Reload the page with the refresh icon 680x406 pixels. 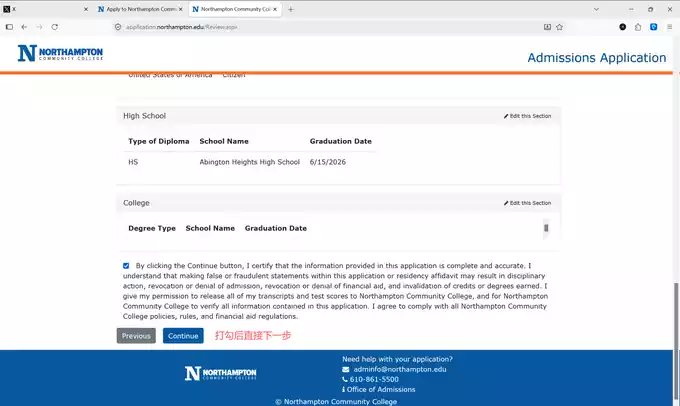coord(55,27)
